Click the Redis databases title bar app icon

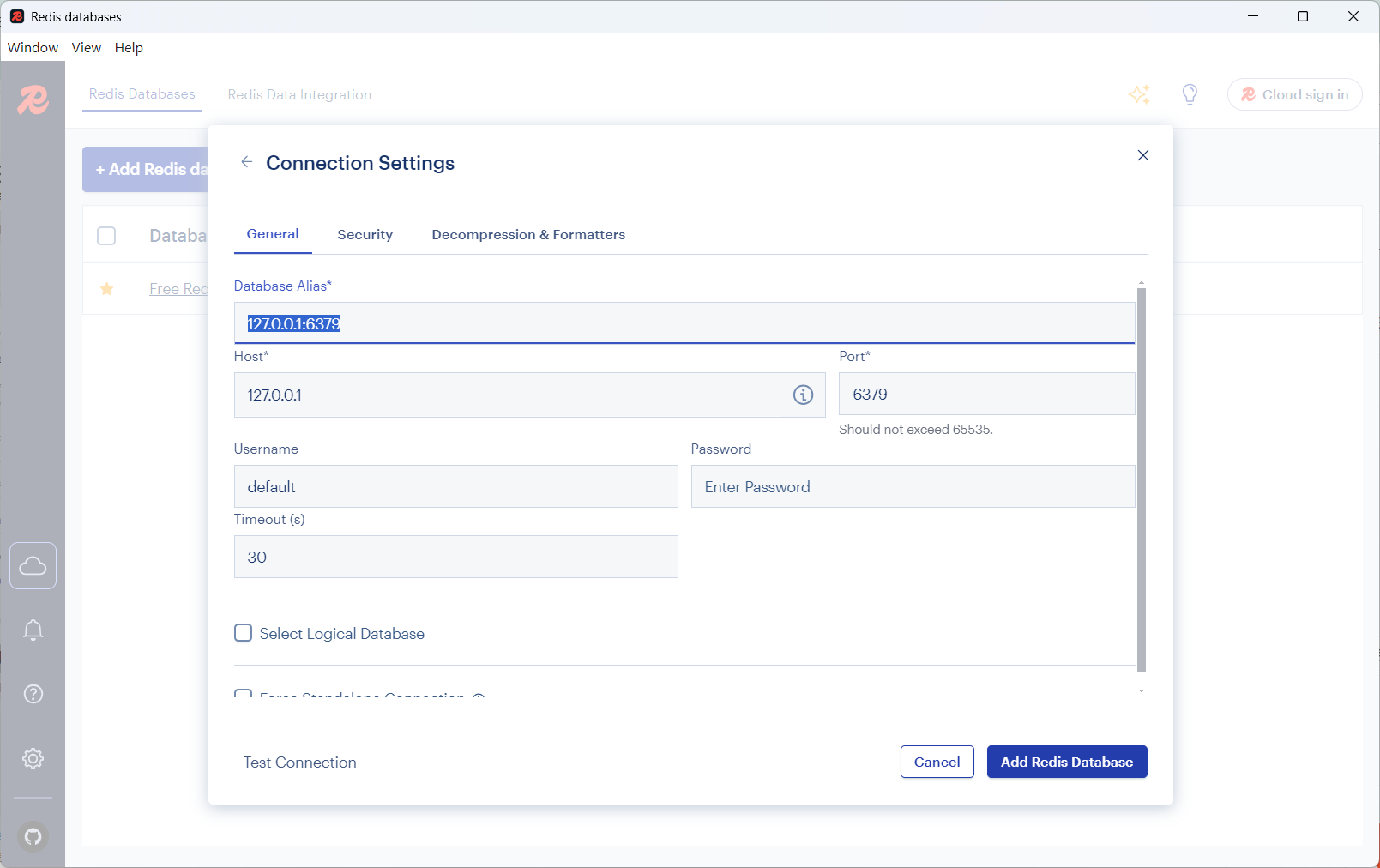(x=17, y=16)
